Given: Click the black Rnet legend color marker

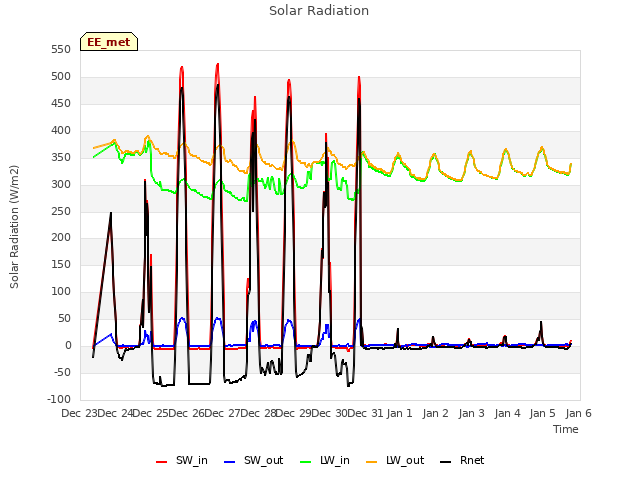Looking at the screenshot, I should [x=446, y=462].
